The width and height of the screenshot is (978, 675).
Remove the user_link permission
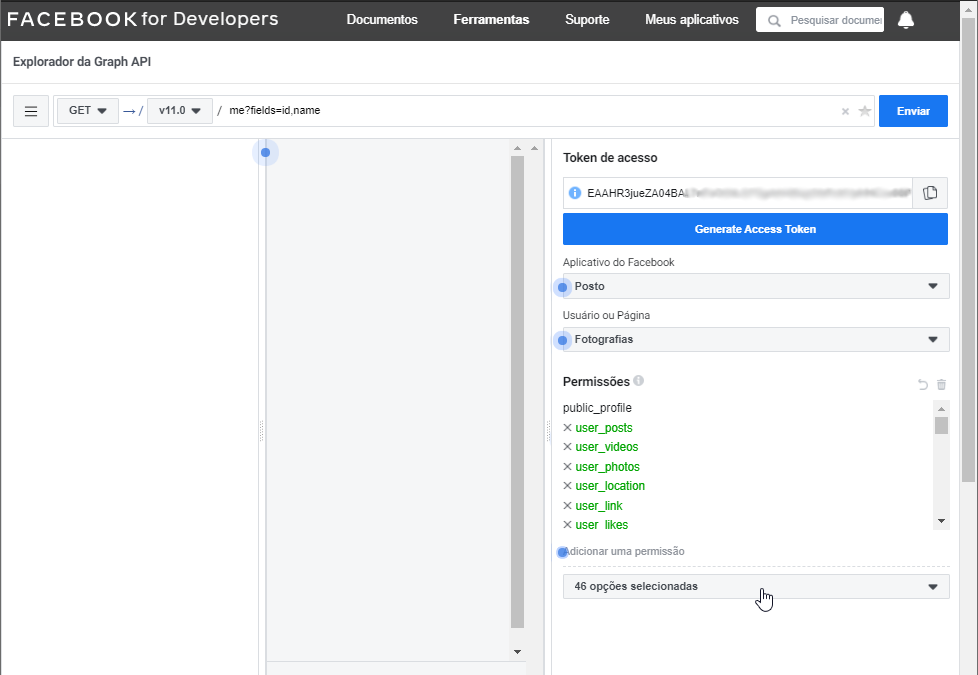click(x=568, y=505)
